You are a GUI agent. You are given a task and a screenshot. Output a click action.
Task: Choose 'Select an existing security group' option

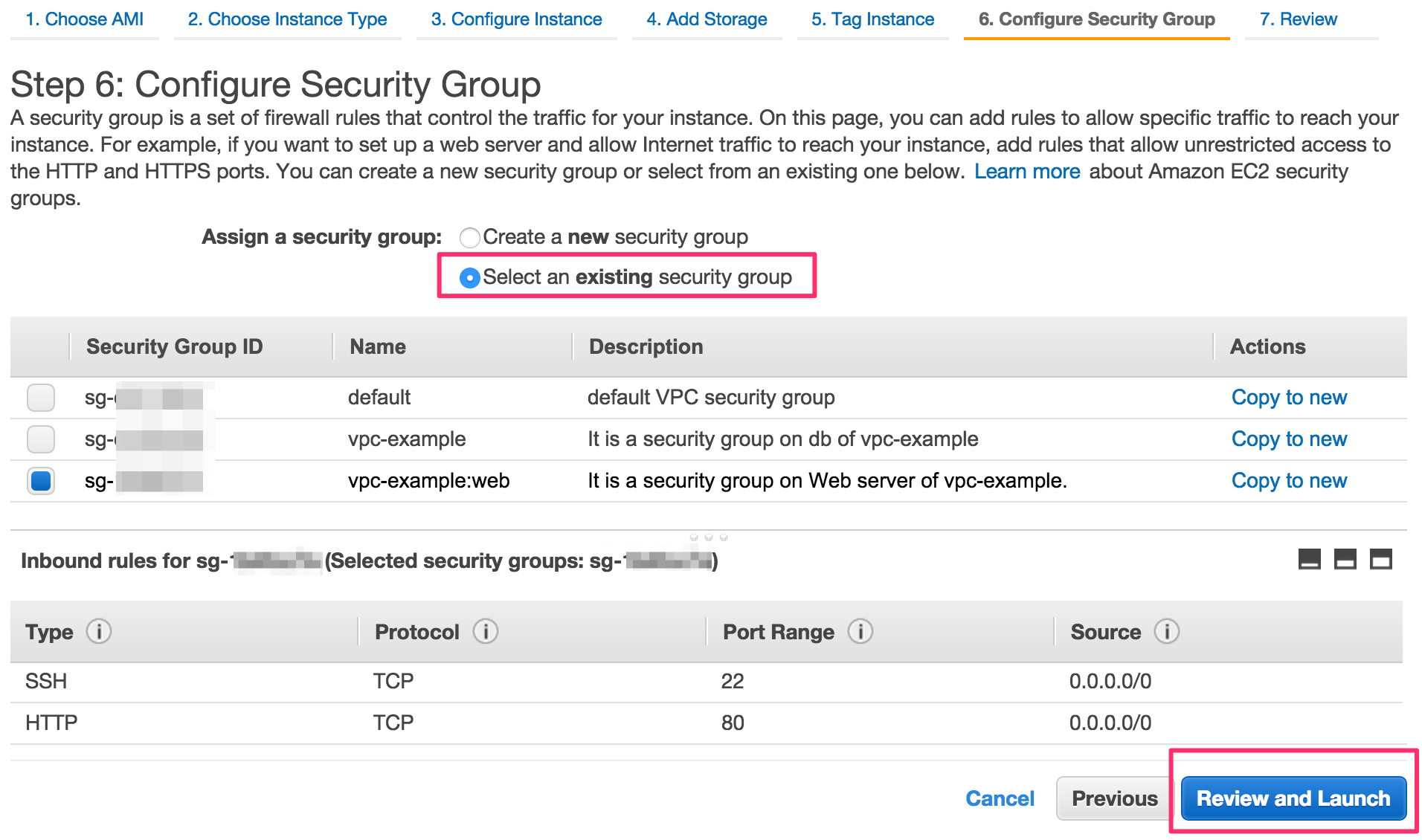point(470,278)
